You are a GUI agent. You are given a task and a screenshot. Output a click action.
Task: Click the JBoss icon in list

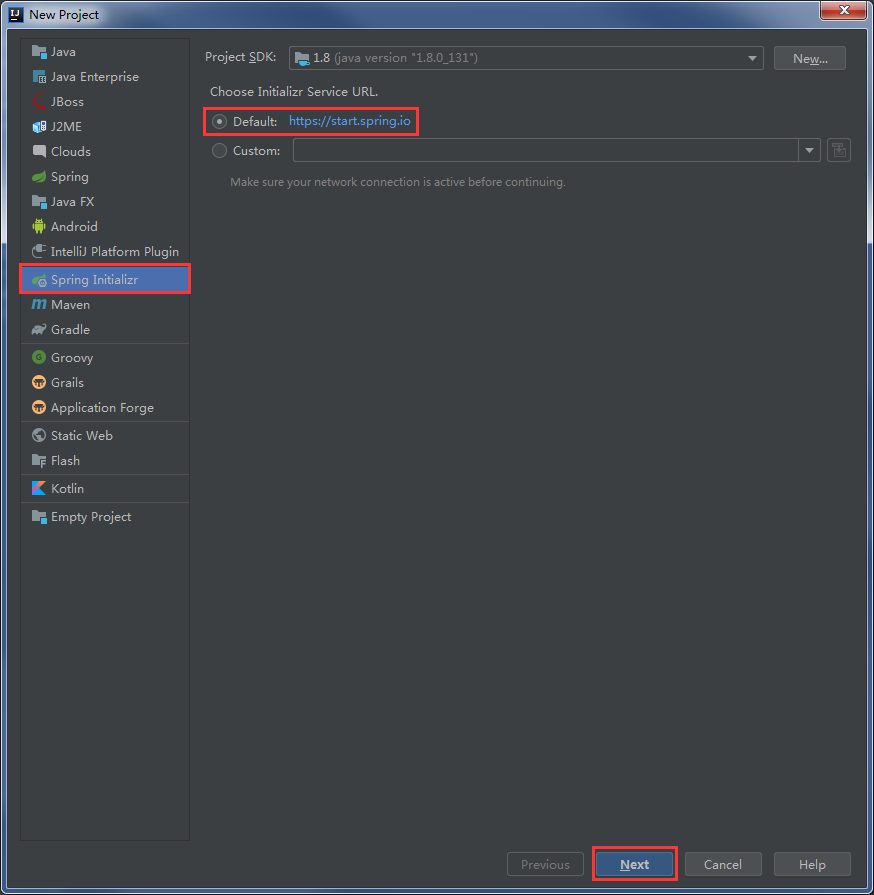39,102
